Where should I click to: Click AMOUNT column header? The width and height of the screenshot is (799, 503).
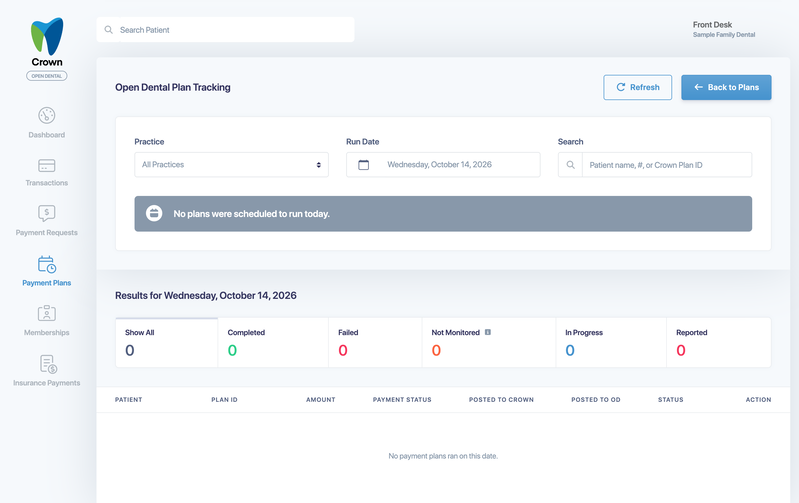[321, 400]
